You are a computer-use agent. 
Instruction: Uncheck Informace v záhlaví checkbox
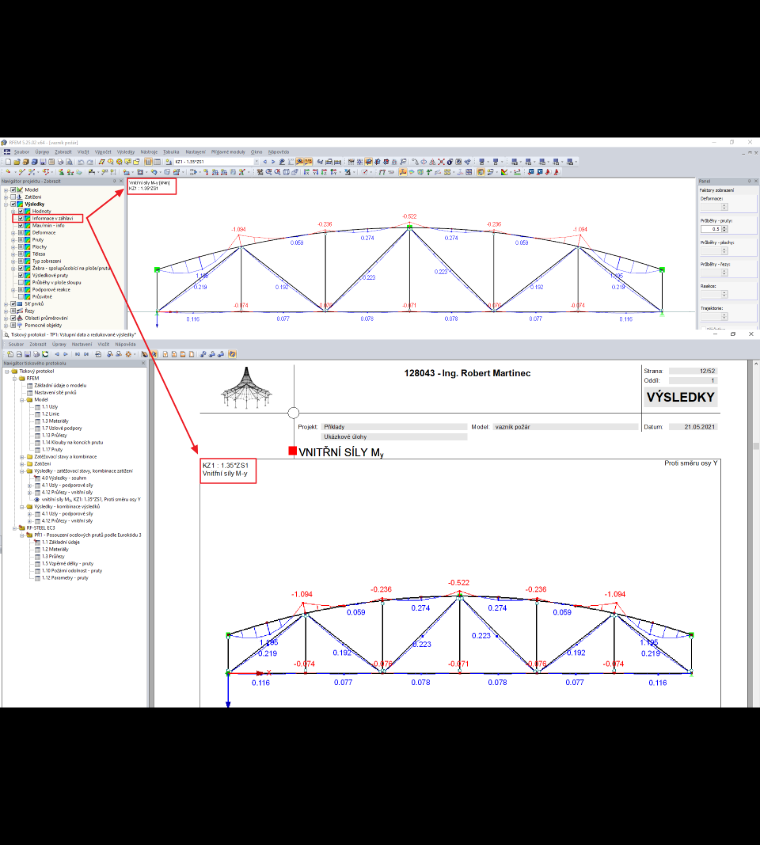tap(20, 218)
